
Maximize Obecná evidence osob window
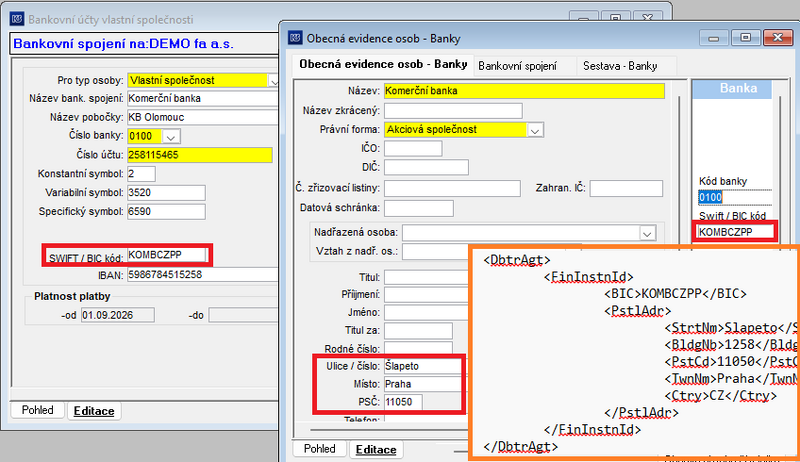click(x=745, y=38)
